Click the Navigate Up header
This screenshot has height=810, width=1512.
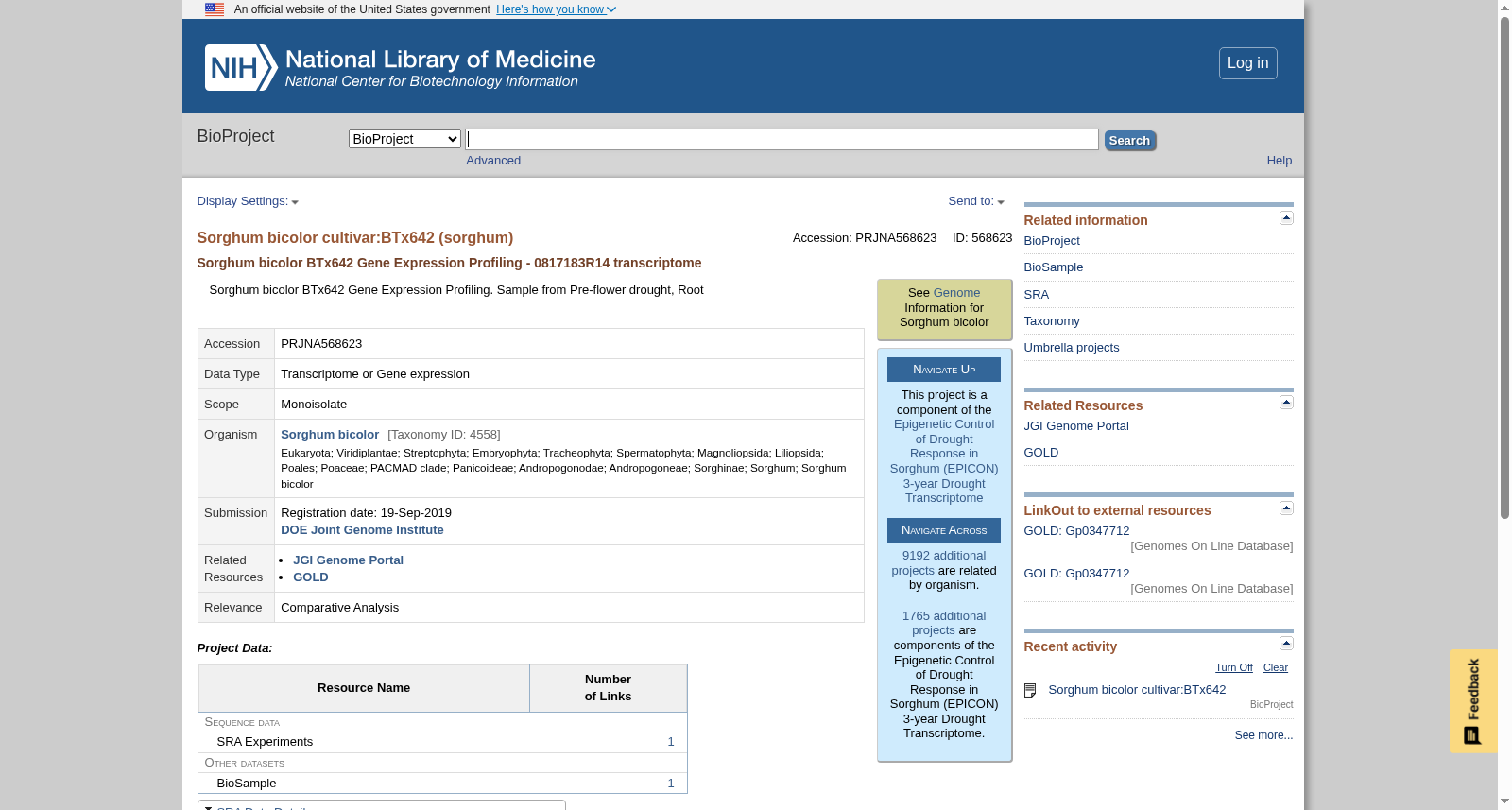(x=944, y=370)
